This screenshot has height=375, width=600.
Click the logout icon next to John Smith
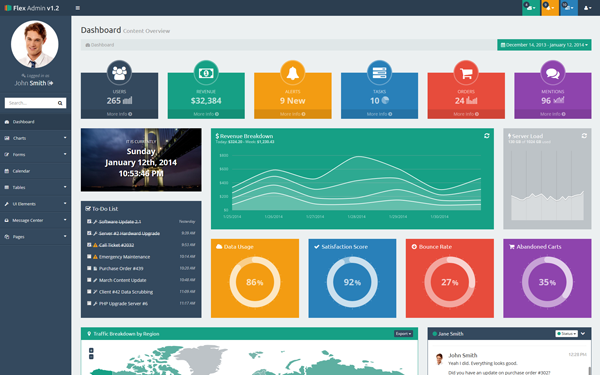[x=51, y=83]
